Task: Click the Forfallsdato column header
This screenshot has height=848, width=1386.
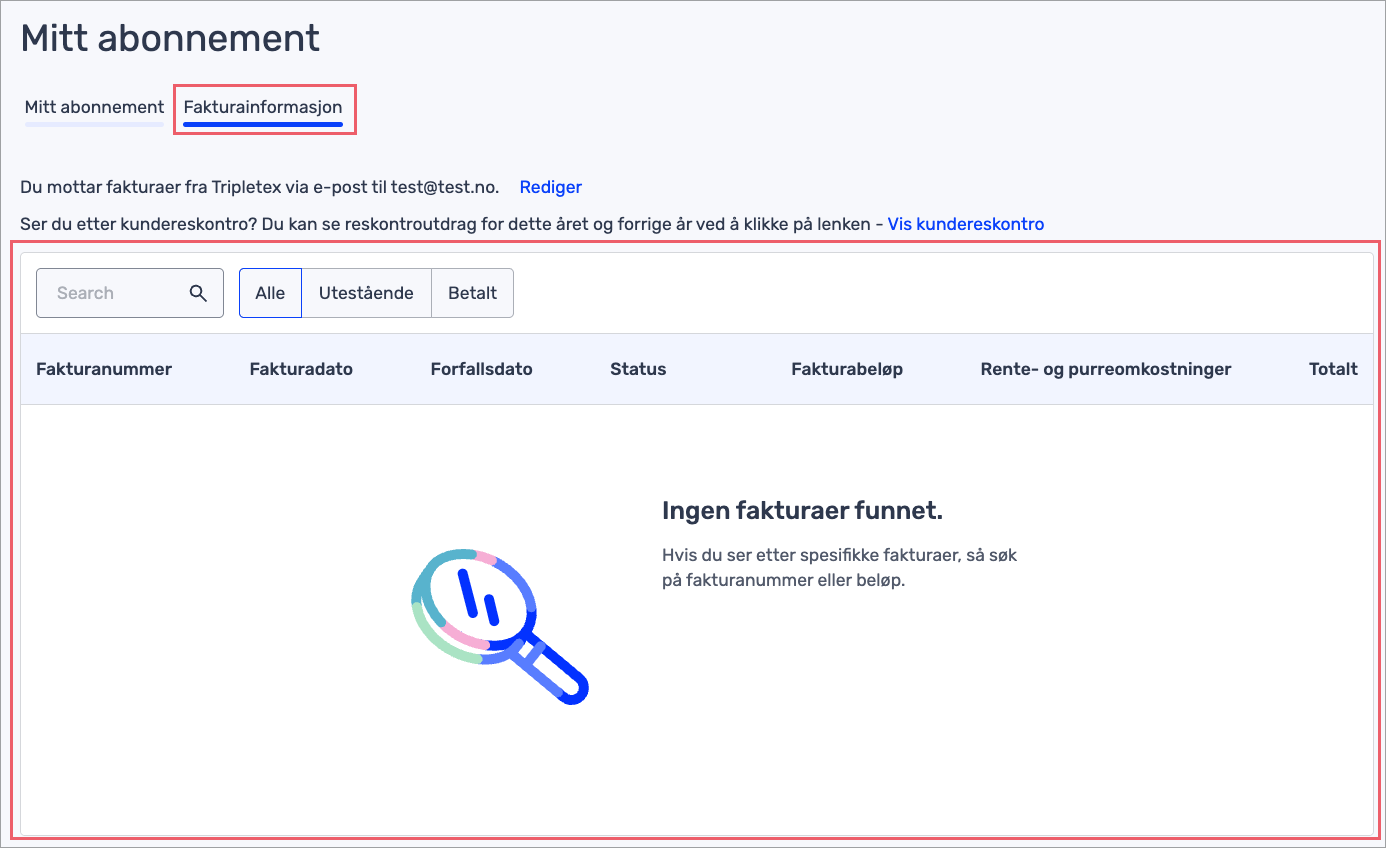Action: point(481,369)
